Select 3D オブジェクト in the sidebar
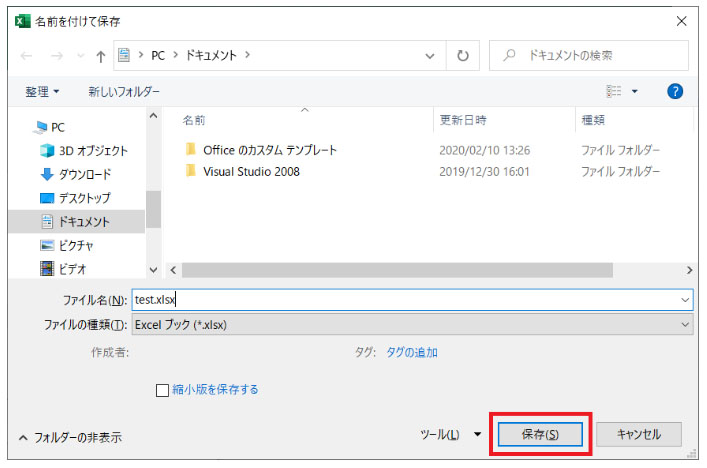The width and height of the screenshot is (707, 468). 84,151
